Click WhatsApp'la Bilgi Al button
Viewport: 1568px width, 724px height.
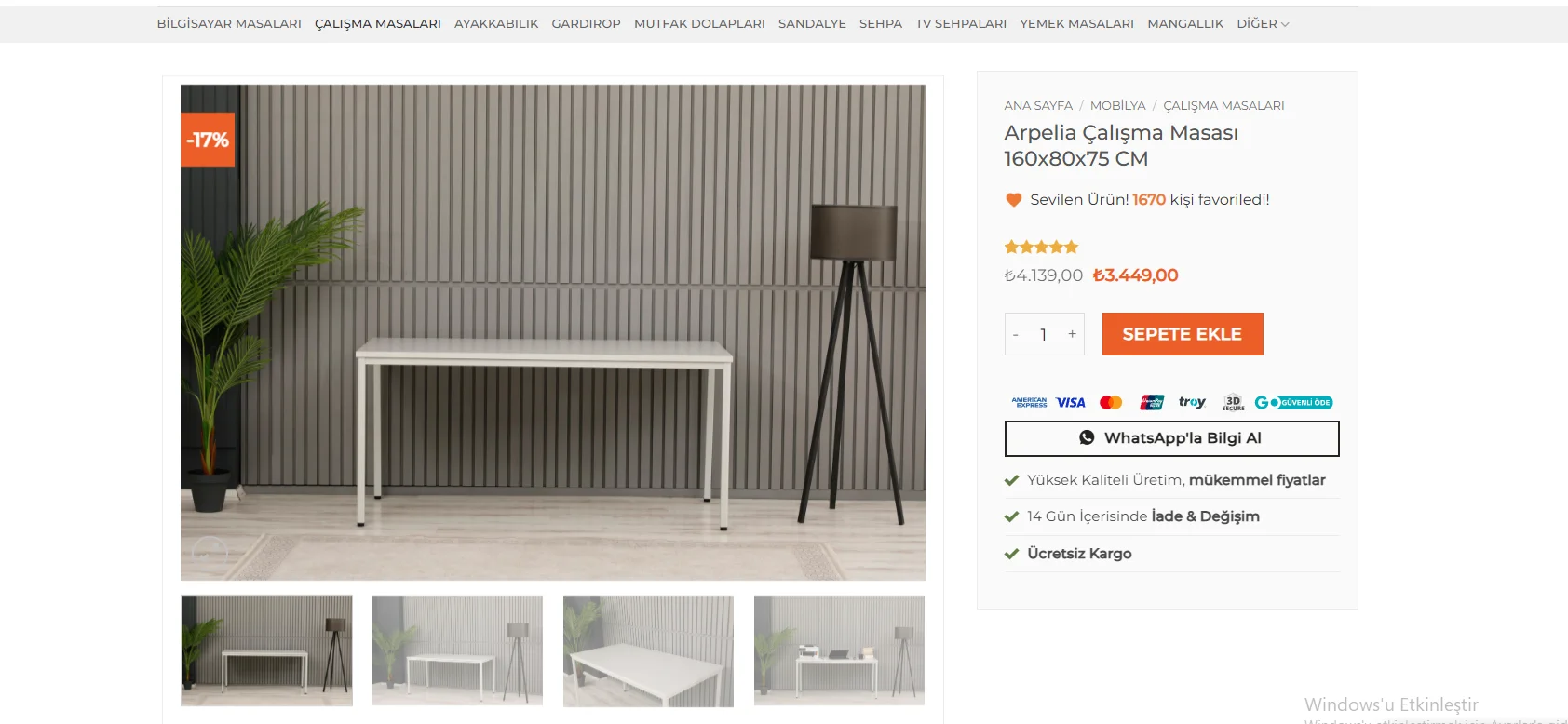(x=1171, y=438)
